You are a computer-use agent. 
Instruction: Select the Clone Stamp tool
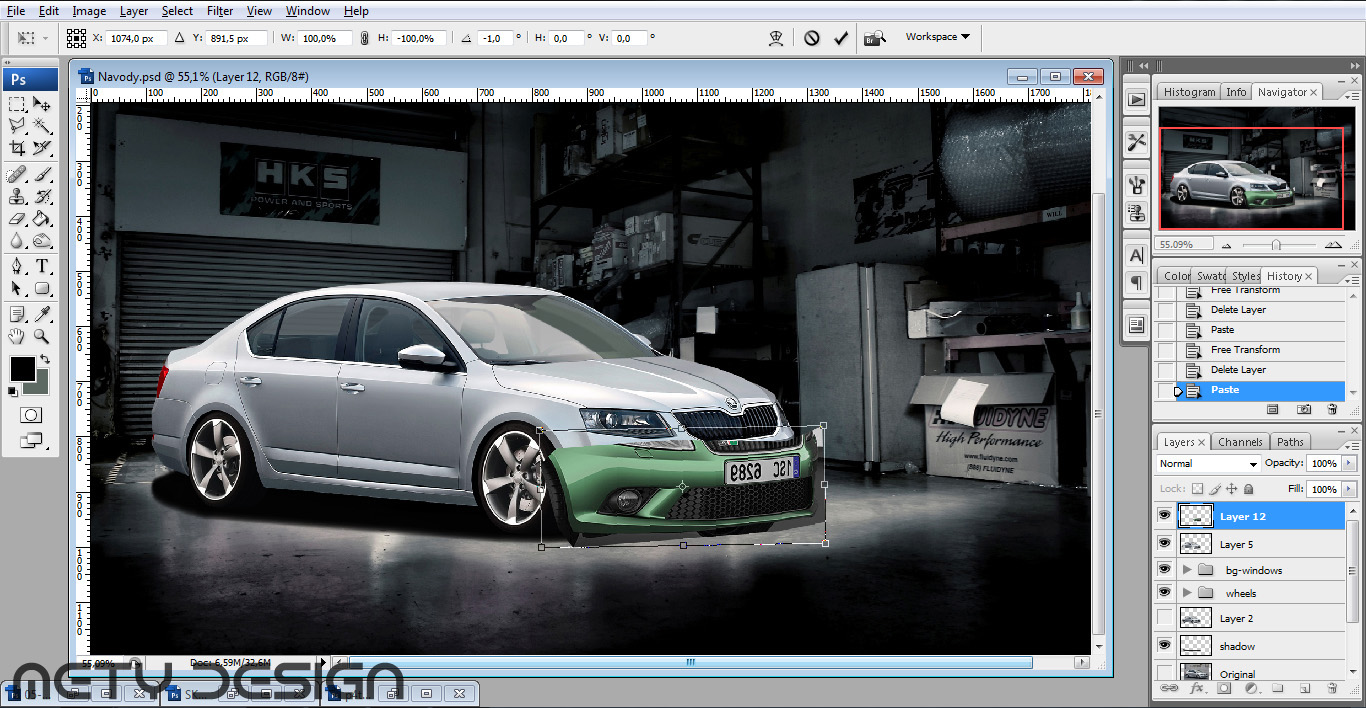point(17,197)
